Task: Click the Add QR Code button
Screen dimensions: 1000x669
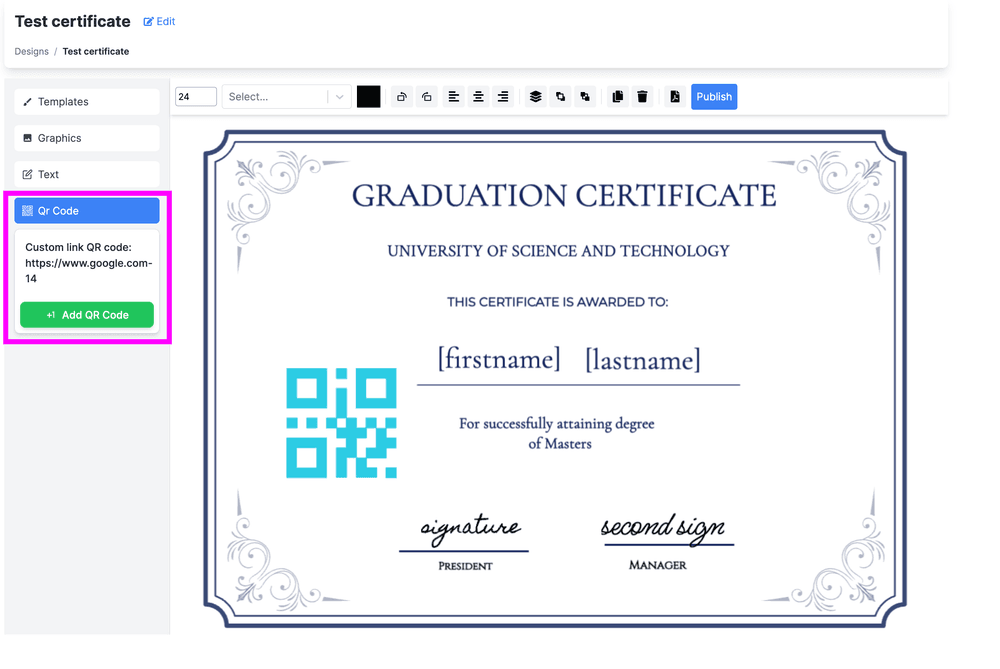Action: 86,314
